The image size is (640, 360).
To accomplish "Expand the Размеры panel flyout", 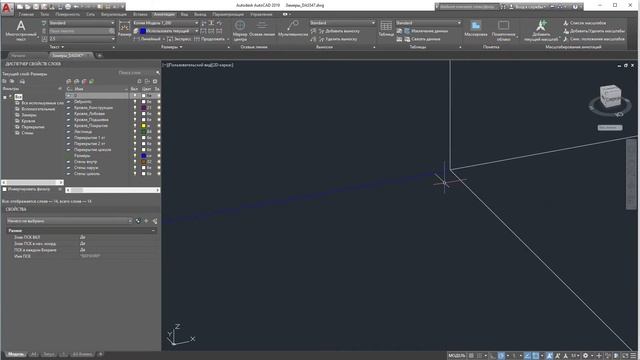I will click(171, 47).
